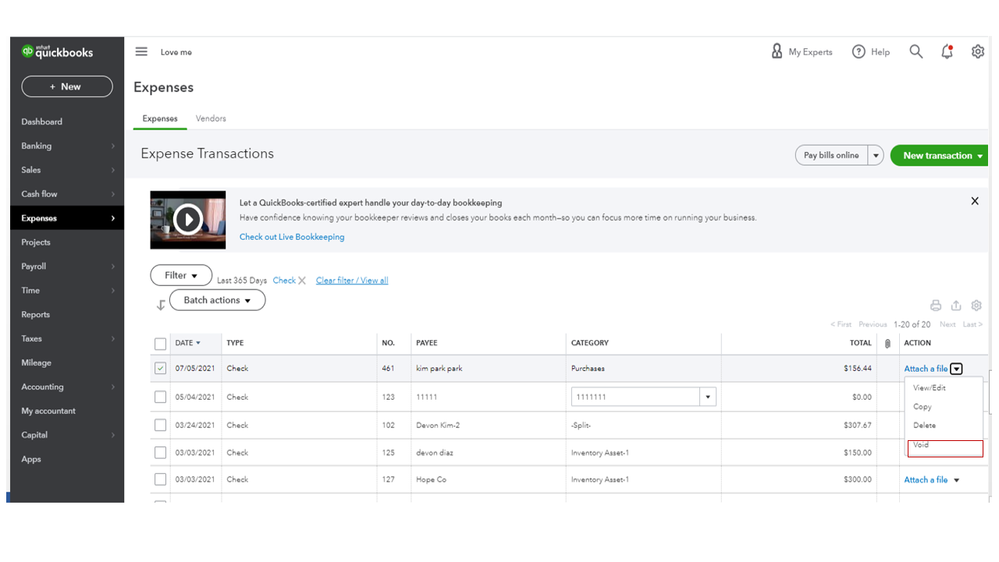Image resolution: width=999 pixels, height=562 pixels.
Task: Click Pay bills online
Action: tap(831, 155)
